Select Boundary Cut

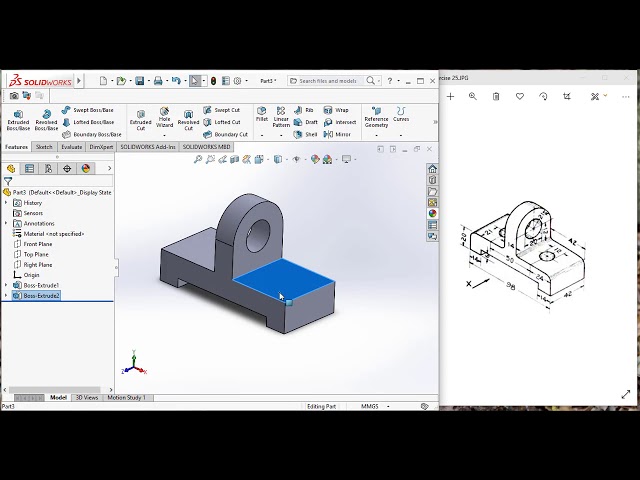coord(225,134)
